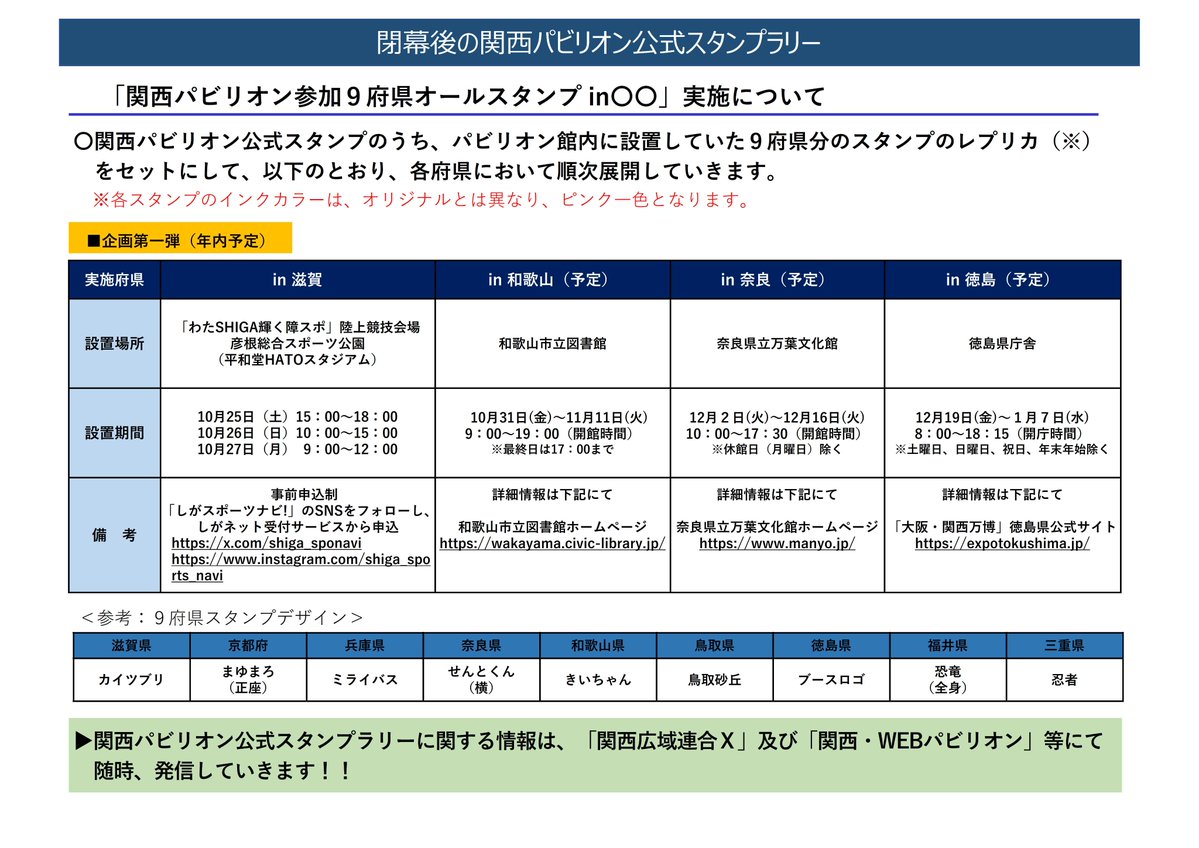This screenshot has height=848, width=1199.
Task: Click the note ※休館日（月曜日）除く
Action: [x=777, y=450]
